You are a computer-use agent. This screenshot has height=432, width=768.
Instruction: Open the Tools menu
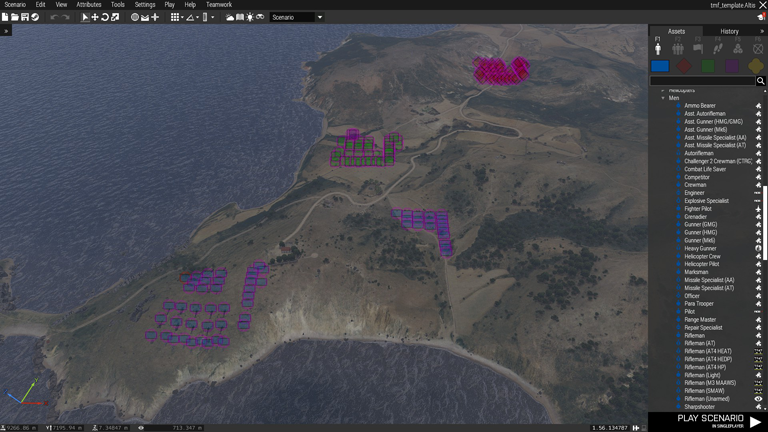point(118,4)
